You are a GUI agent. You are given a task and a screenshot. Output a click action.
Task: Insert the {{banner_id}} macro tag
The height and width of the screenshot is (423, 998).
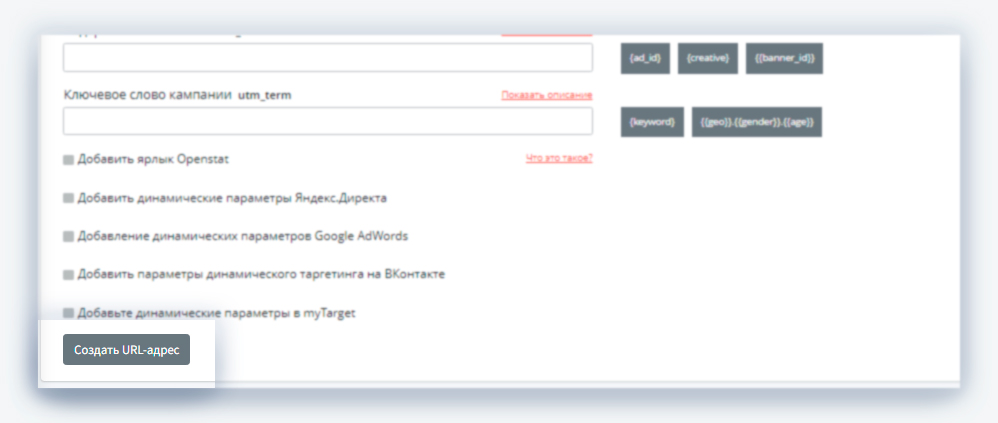tap(784, 58)
